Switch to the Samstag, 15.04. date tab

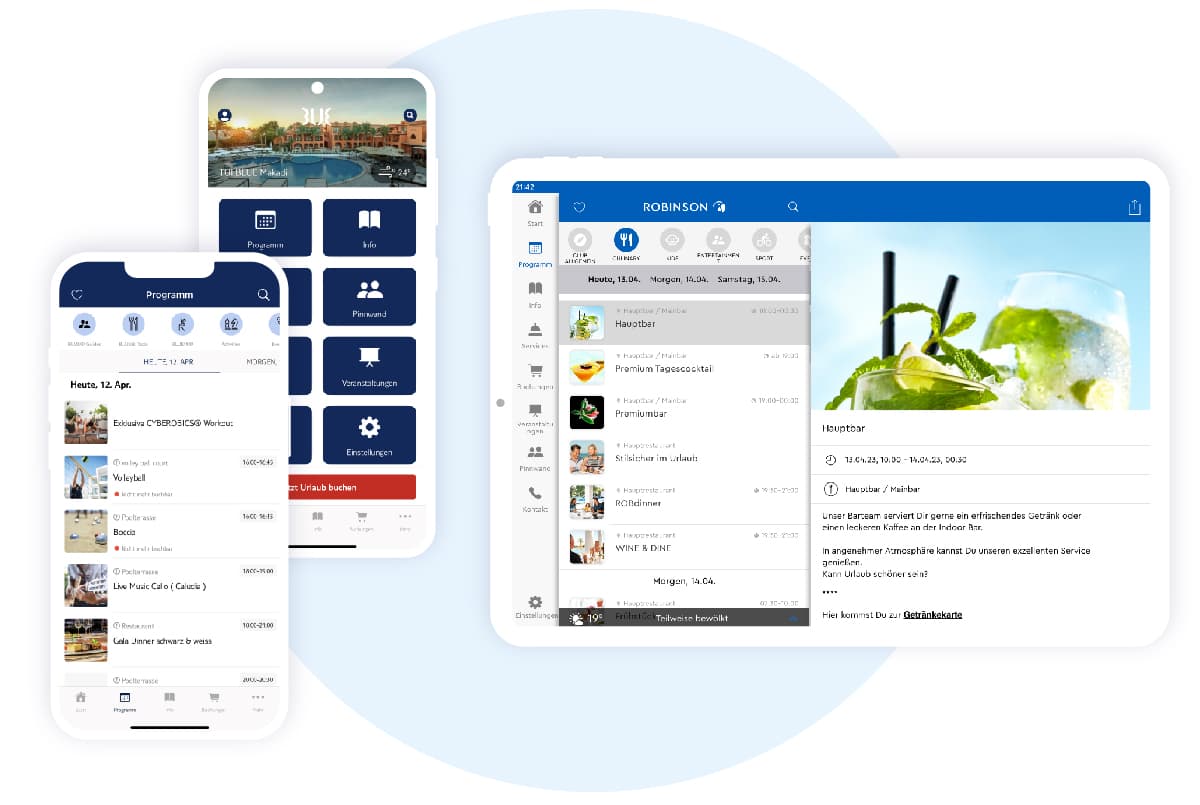point(753,279)
